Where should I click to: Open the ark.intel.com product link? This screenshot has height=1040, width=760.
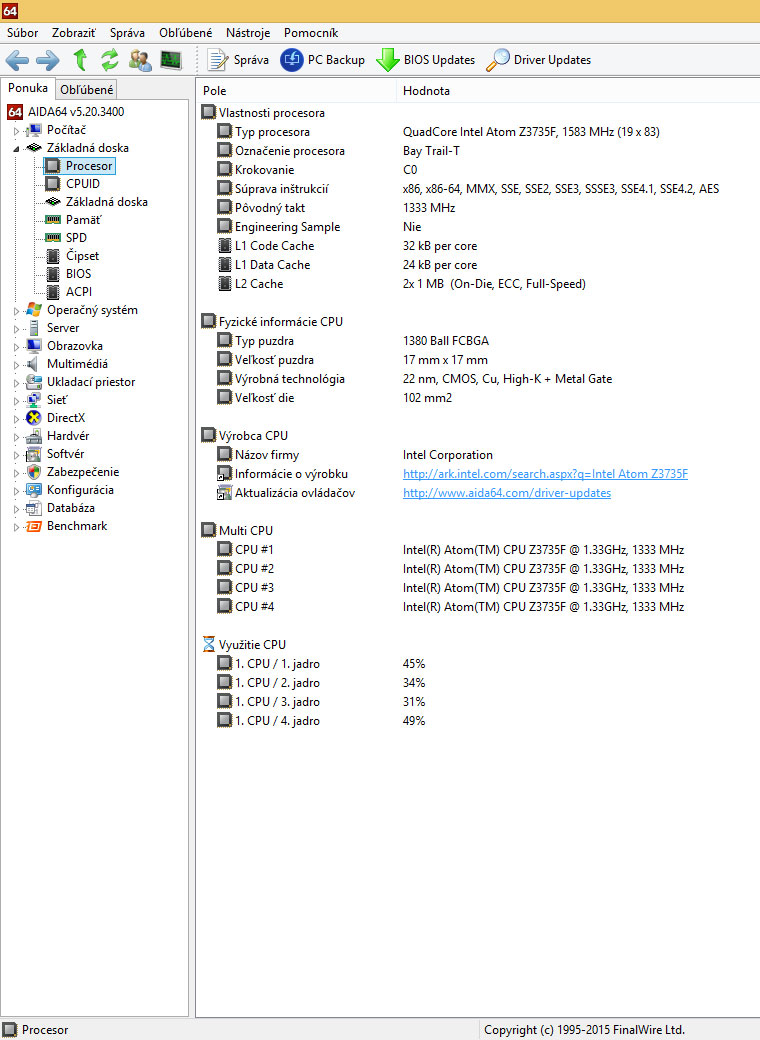tap(545, 474)
